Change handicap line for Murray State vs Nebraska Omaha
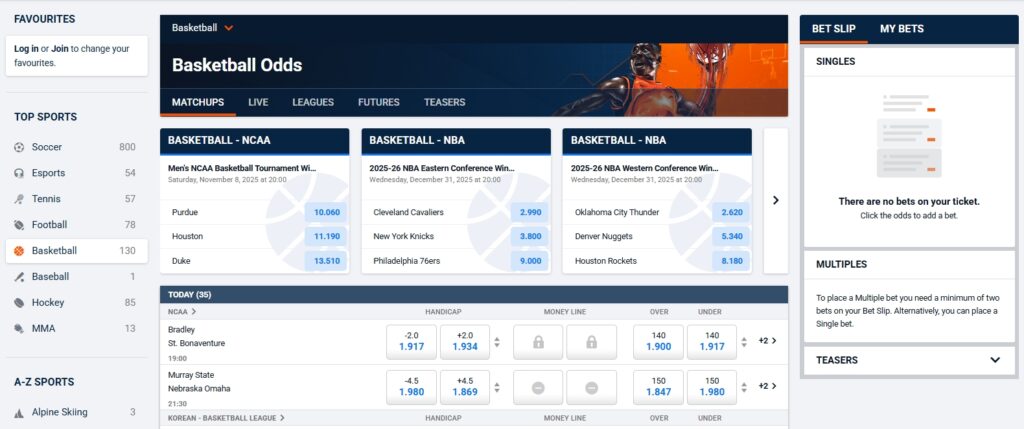 click(x=497, y=388)
